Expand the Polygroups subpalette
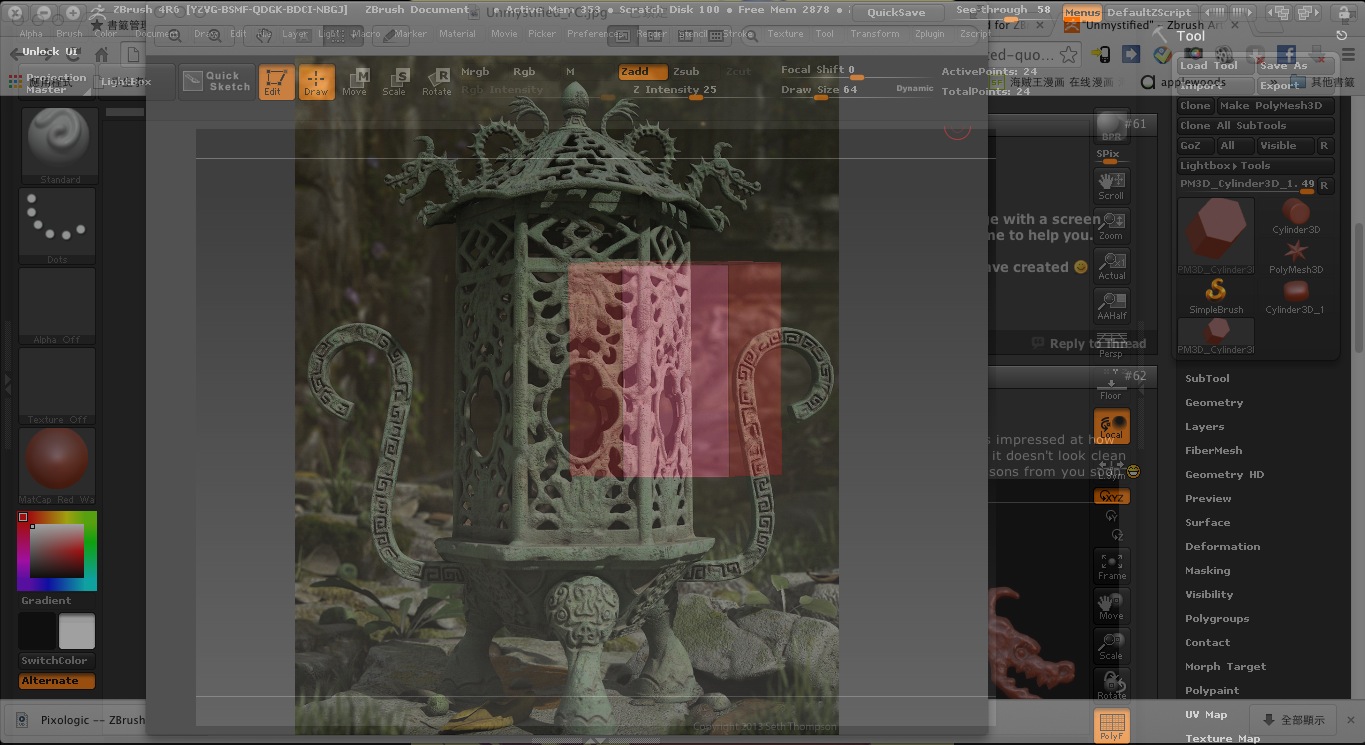The width and height of the screenshot is (1365, 745). (1217, 619)
